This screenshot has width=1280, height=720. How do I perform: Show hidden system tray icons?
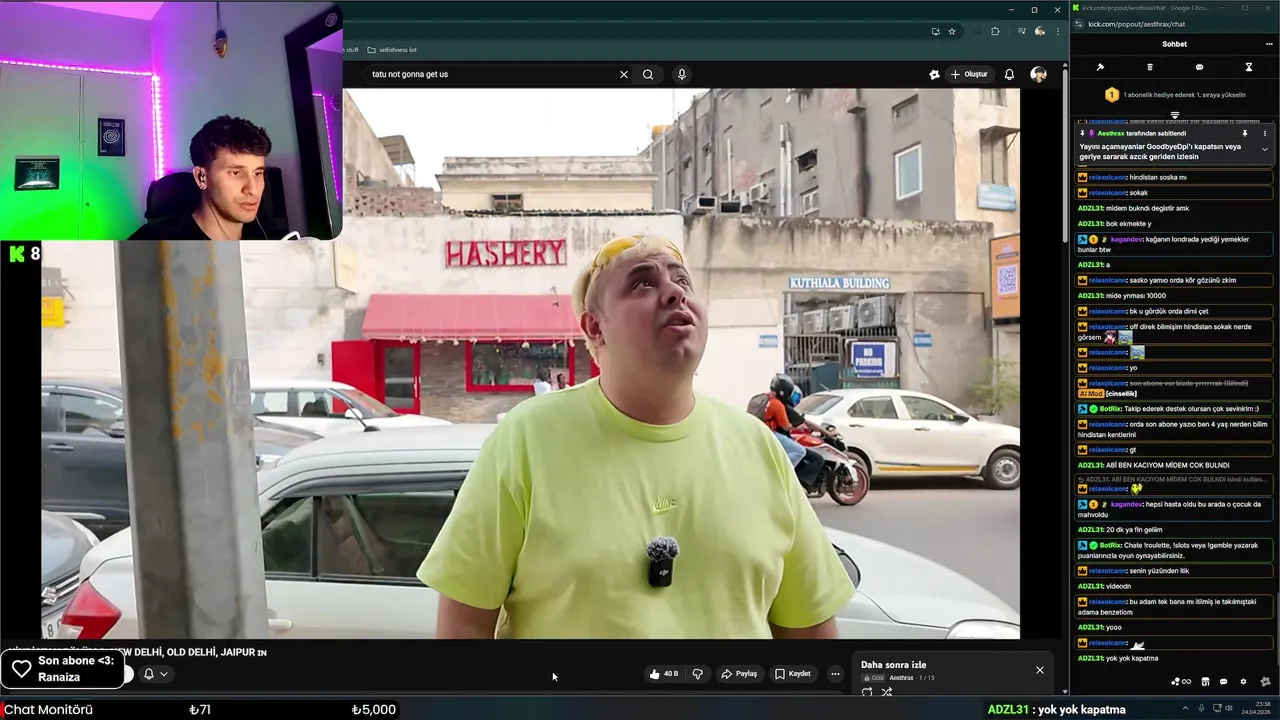pos(1186,709)
